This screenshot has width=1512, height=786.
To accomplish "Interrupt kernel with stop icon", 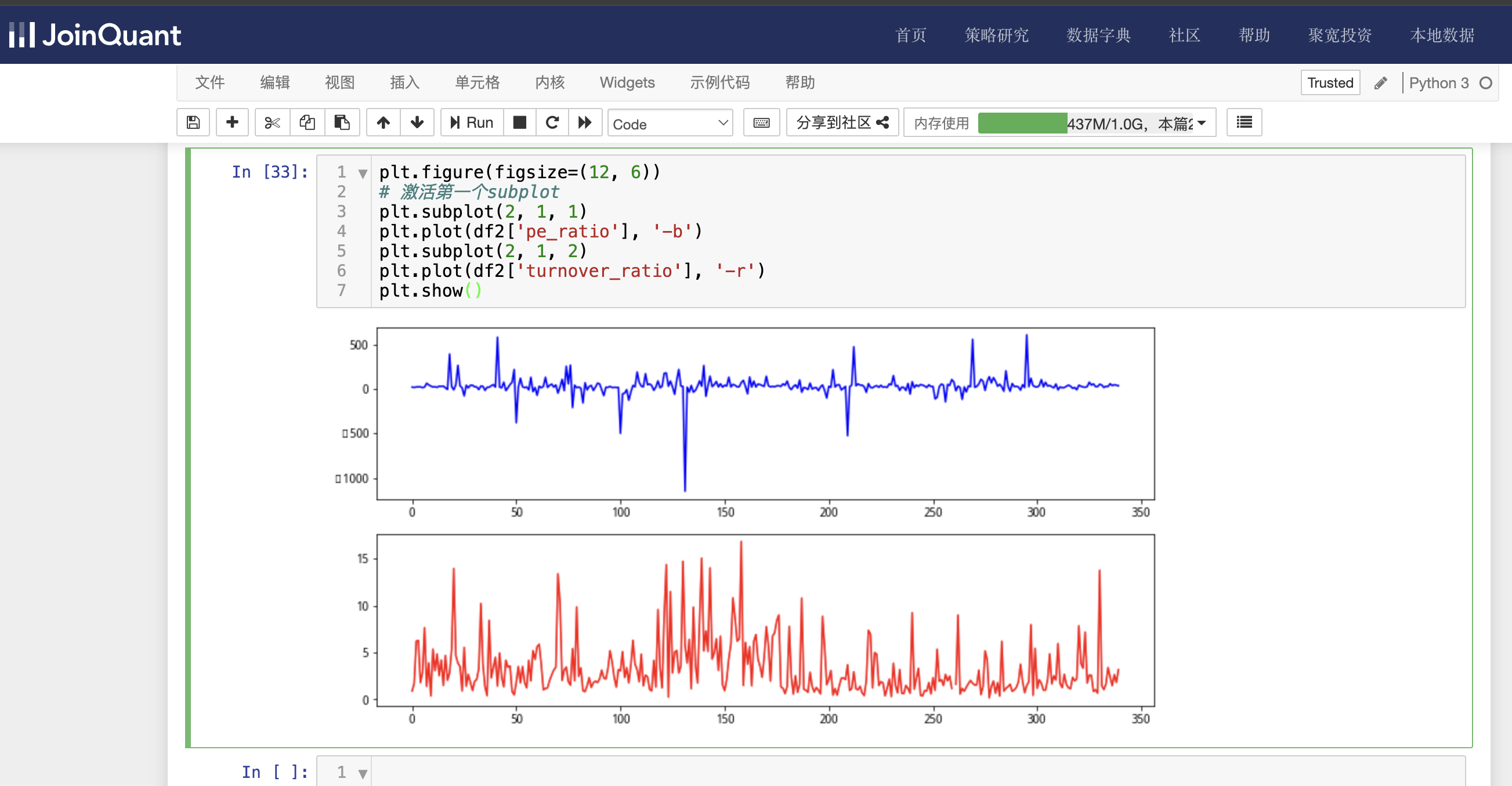I will click(519, 122).
